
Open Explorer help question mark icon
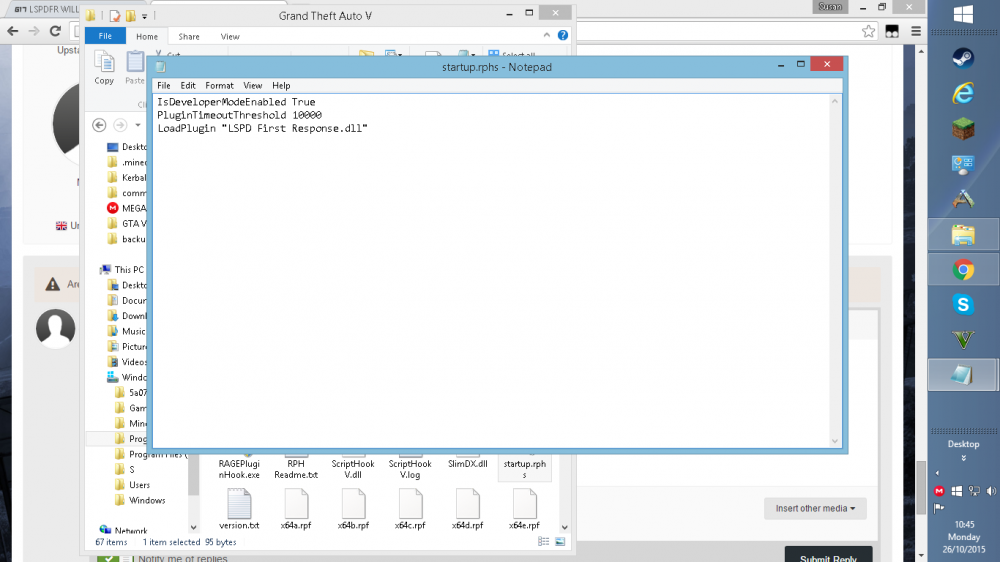point(562,35)
